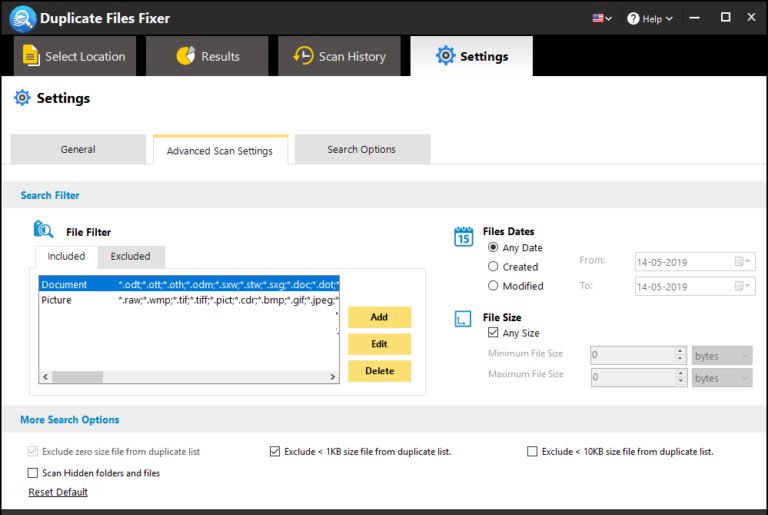This screenshot has height=515, width=768.
Task: Click the Files Dates calendar icon
Action: tap(463, 237)
